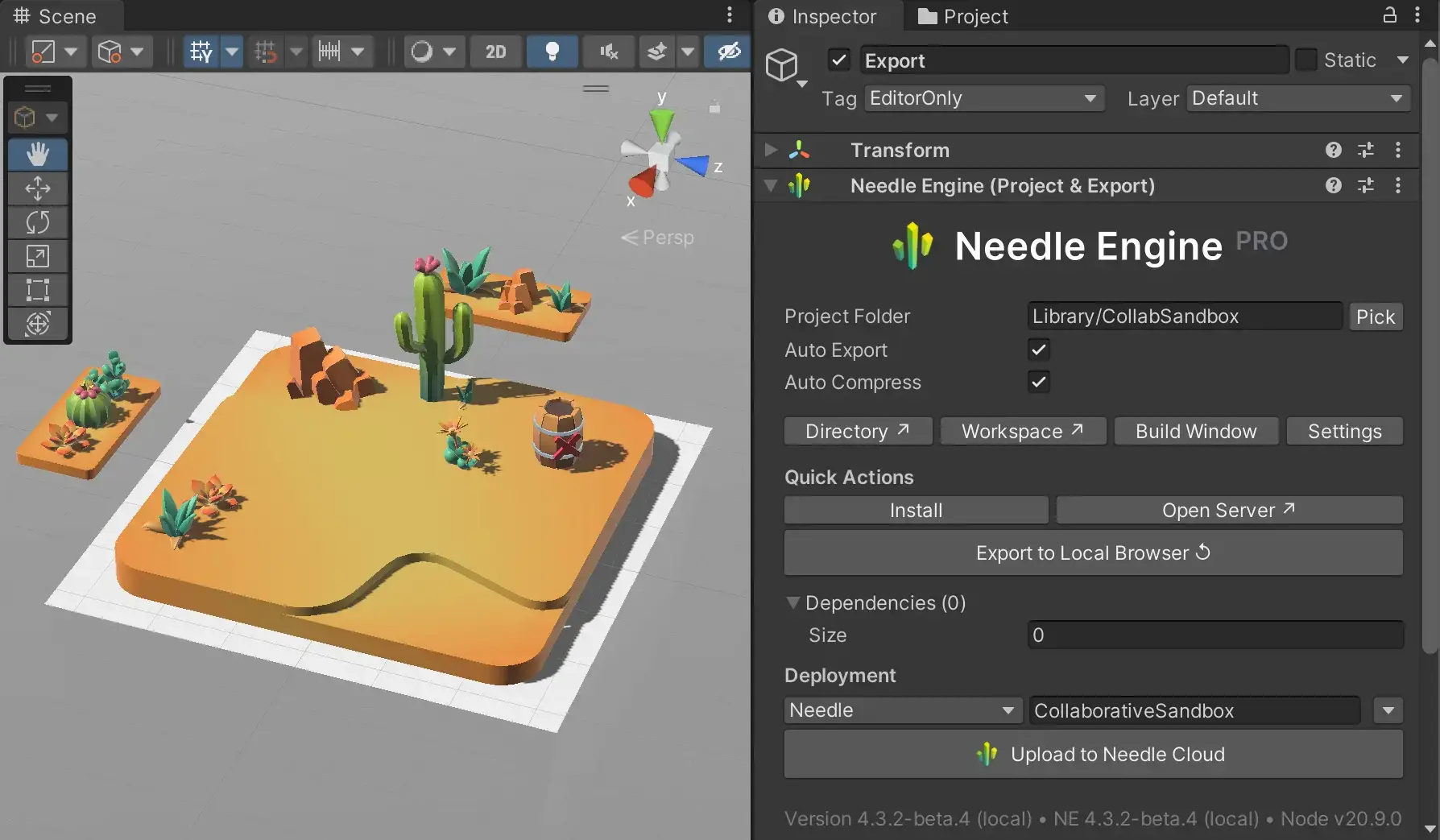Lock the Inspector panel

coord(1390,14)
